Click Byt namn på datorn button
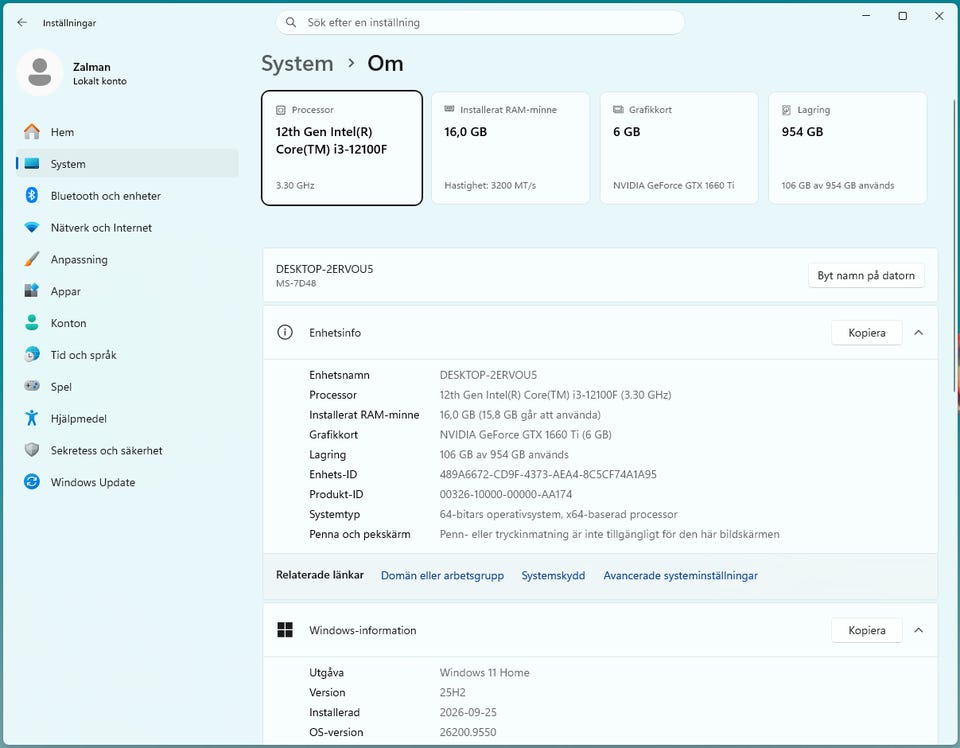The height and width of the screenshot is (748, 960). point(866,275)
